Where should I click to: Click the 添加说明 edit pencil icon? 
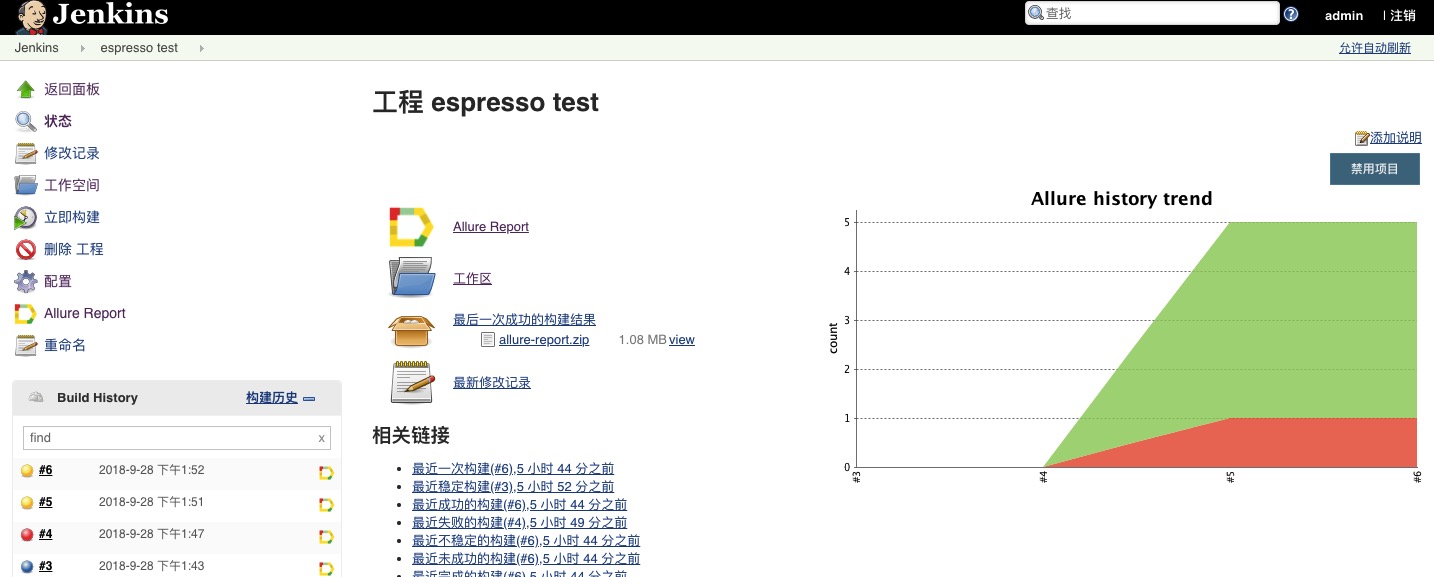point(1362,138)
